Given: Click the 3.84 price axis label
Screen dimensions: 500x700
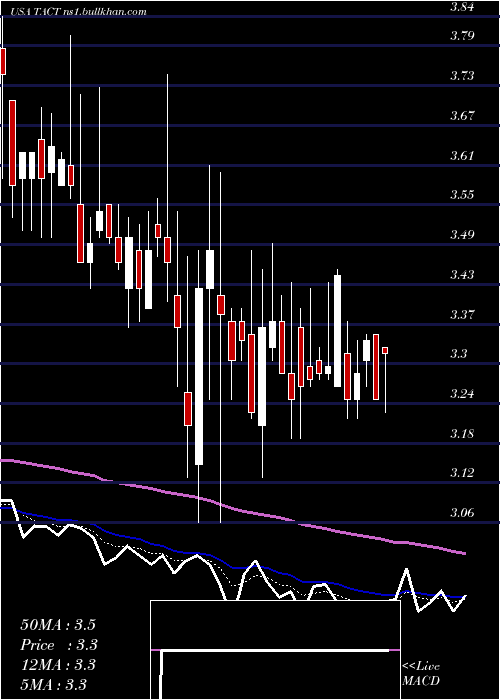Looking at the screenshot, I should (462, 7).
